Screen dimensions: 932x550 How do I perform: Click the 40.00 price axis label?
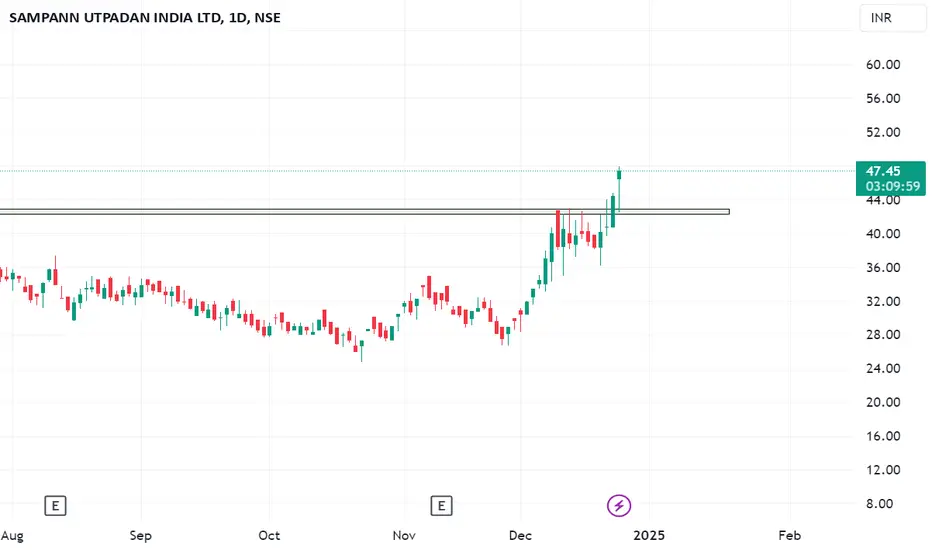pyautogui.click(x=883, y=234)
